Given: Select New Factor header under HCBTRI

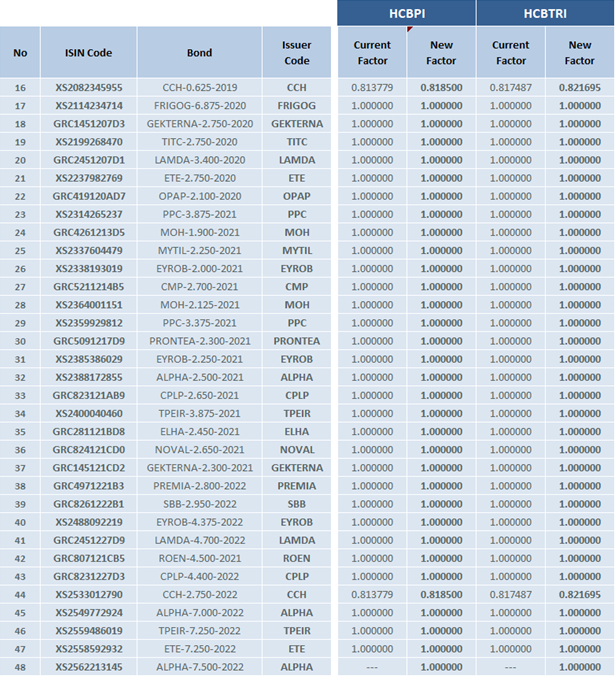Looking at the screenshot, I should 580,53.
